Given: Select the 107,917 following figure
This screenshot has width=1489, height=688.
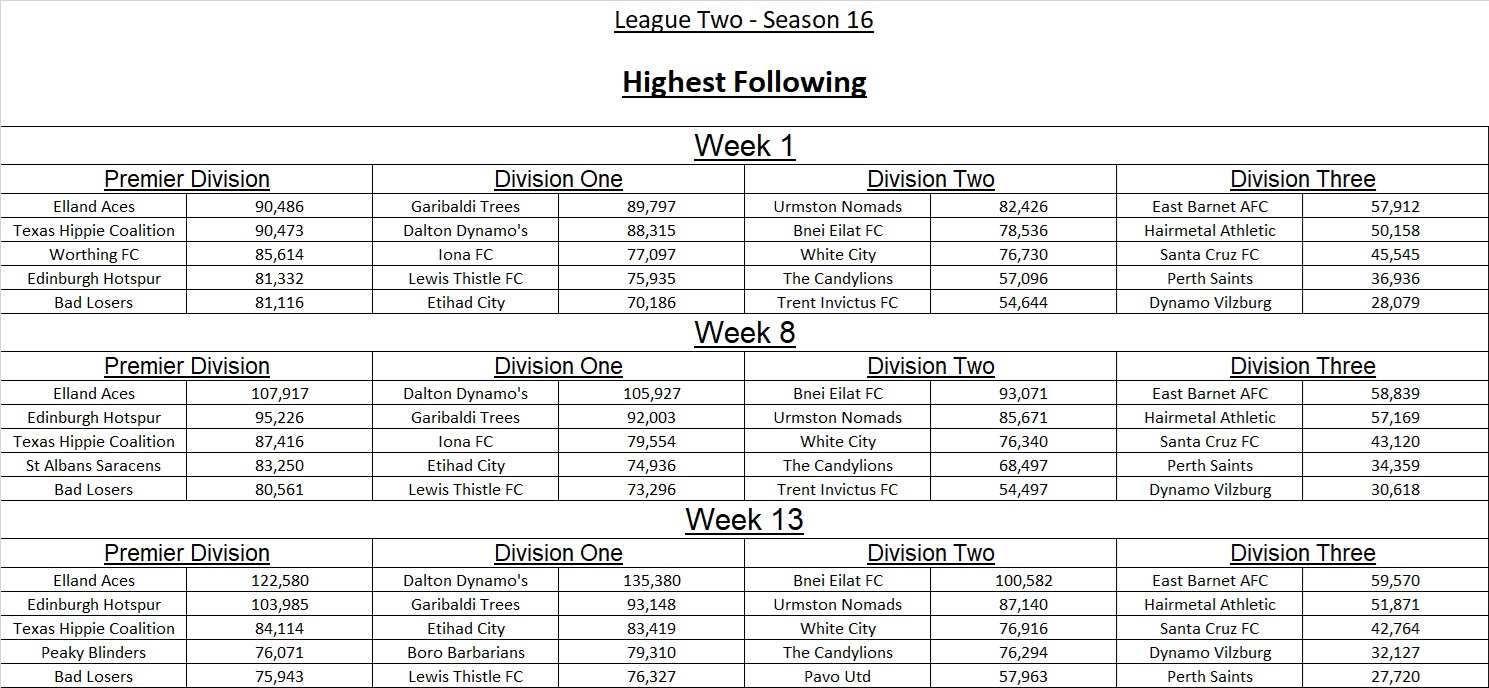Looking at the screenshot, I should click(x=279, y=394).
